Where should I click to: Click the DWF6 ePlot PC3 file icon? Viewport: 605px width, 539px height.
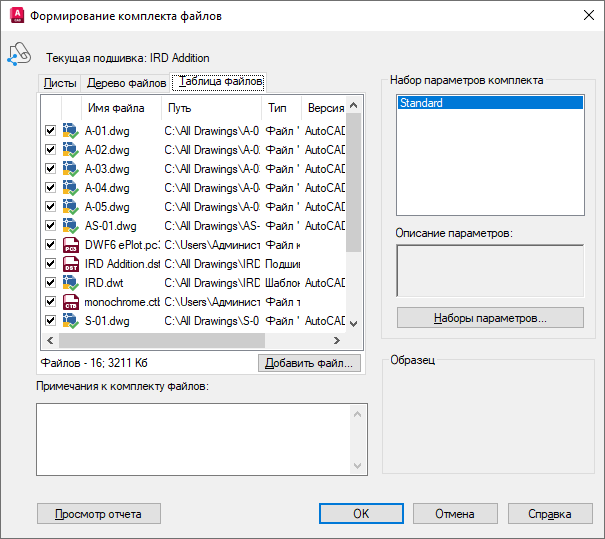click(70, 245)
